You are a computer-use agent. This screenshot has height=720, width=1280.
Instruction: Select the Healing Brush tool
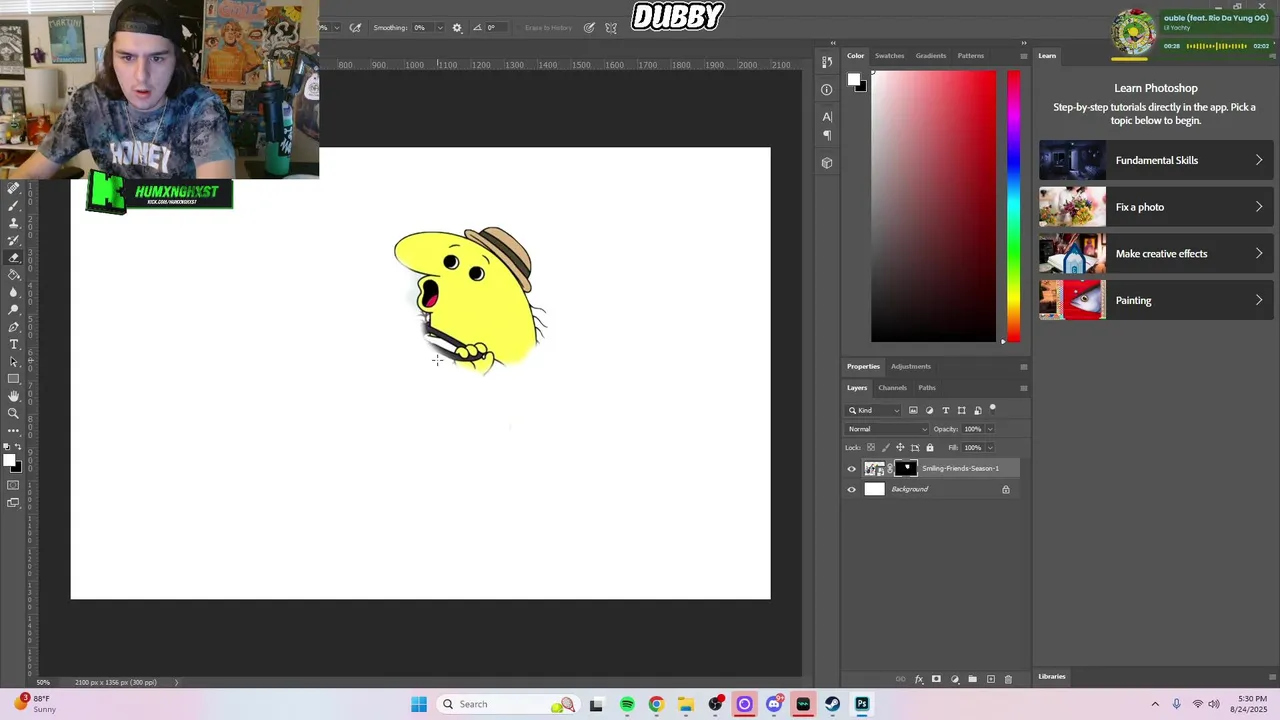(x=14, y=188)
